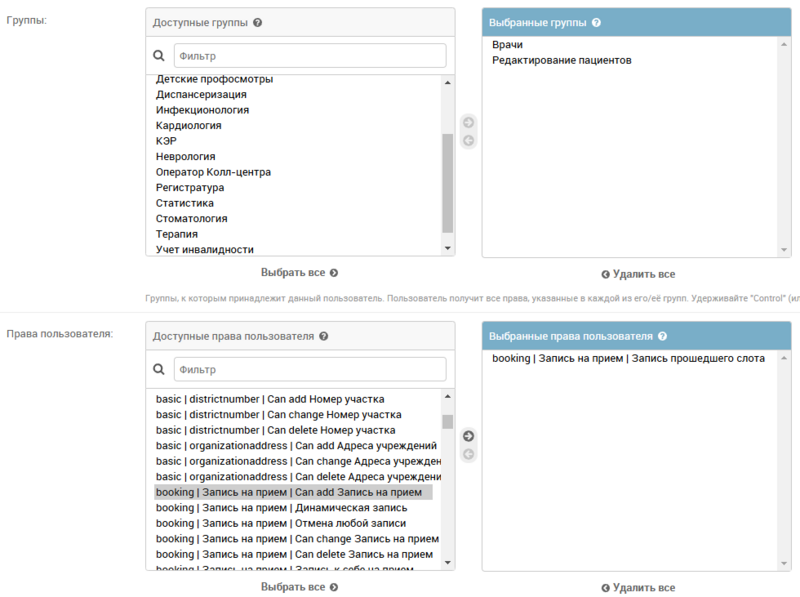Click available permissions scrollbar down arrow
Image resolution: width=800 pixels, height=597 pixels.
(x=447, y=562)
